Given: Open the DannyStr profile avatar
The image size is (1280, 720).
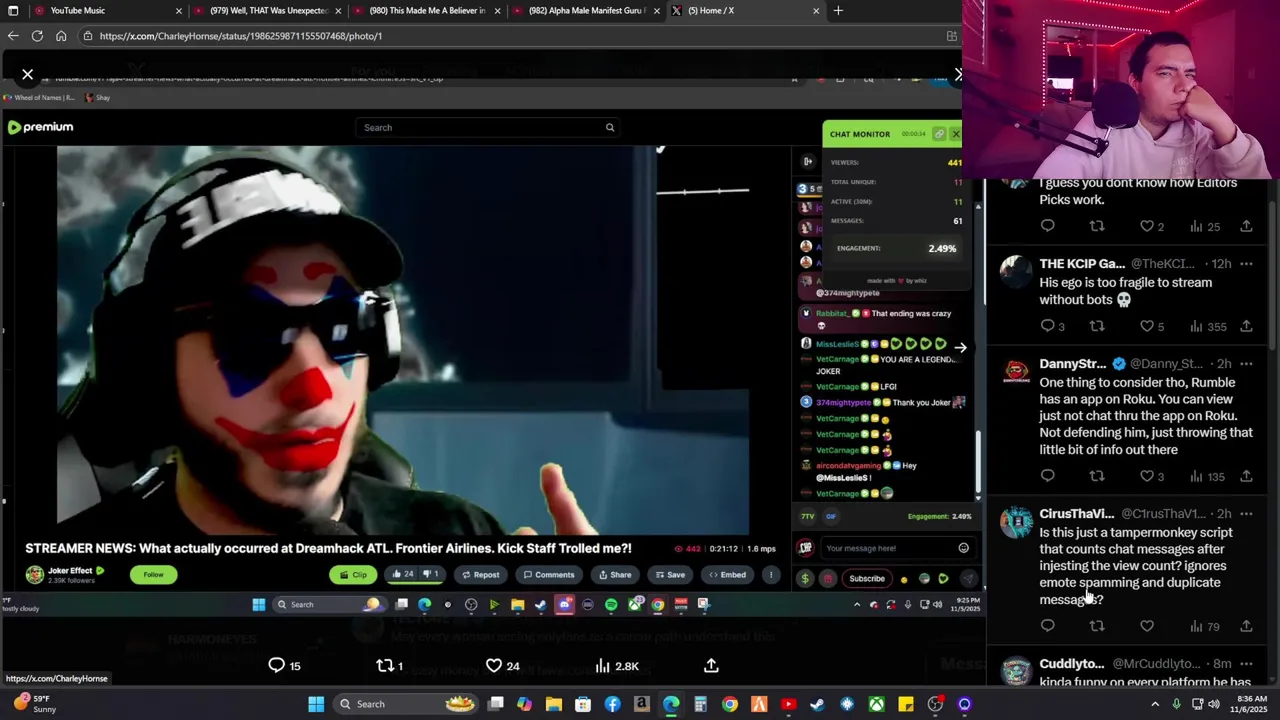Looking at the screenshot, I should point(1016,372).
